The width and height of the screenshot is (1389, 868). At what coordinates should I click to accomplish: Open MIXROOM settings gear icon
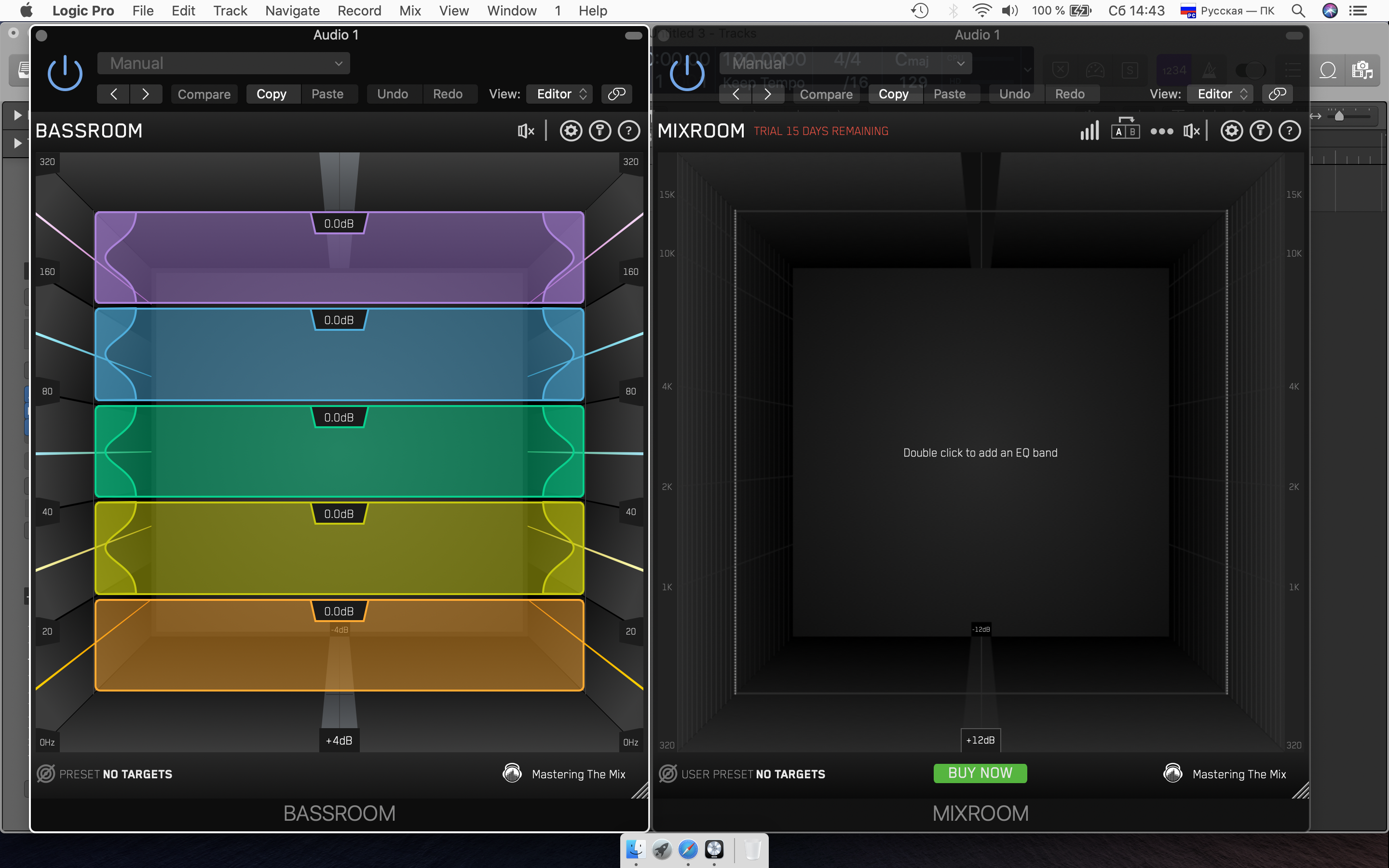[1231, 132]
